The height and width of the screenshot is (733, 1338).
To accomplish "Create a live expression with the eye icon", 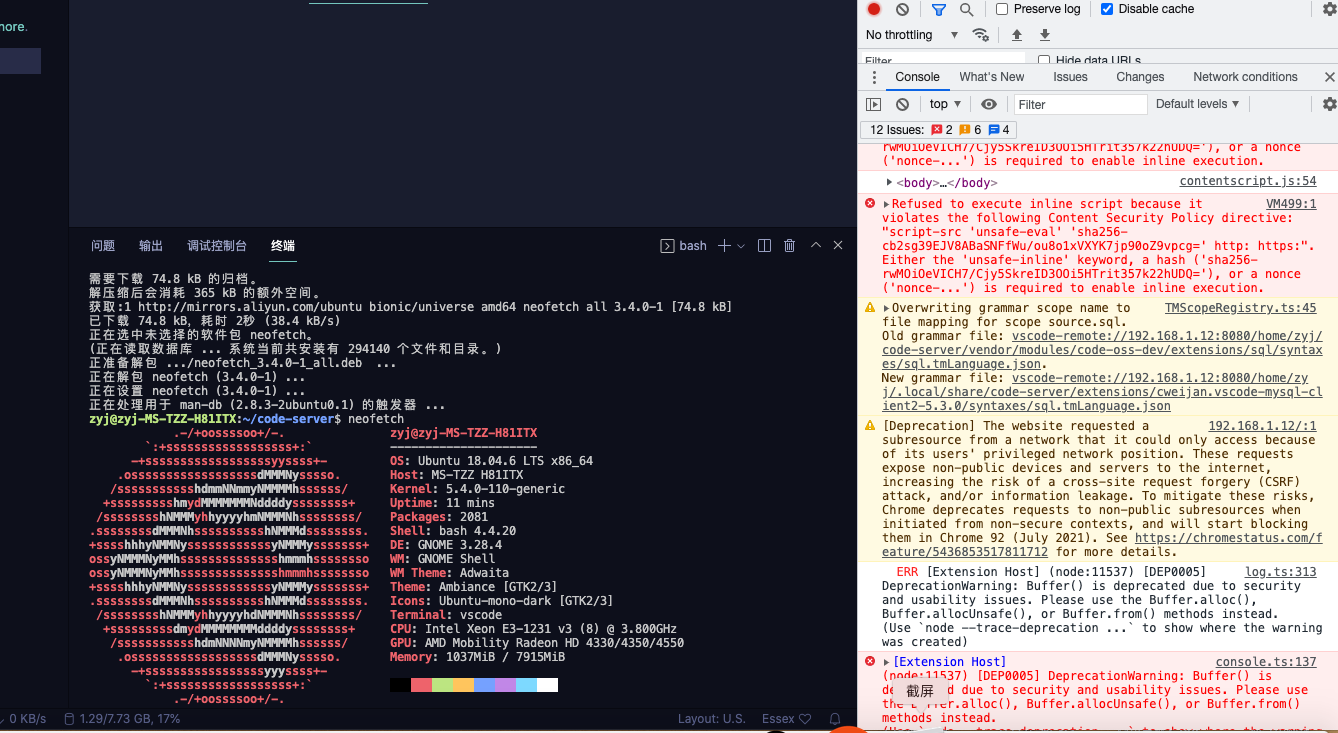I will click(x=989, y=104).
